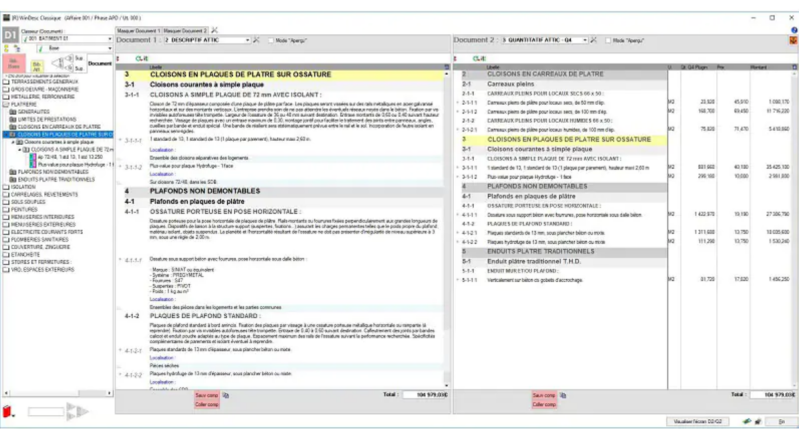Select the Masquer Document 2 tab

(185, 31)
